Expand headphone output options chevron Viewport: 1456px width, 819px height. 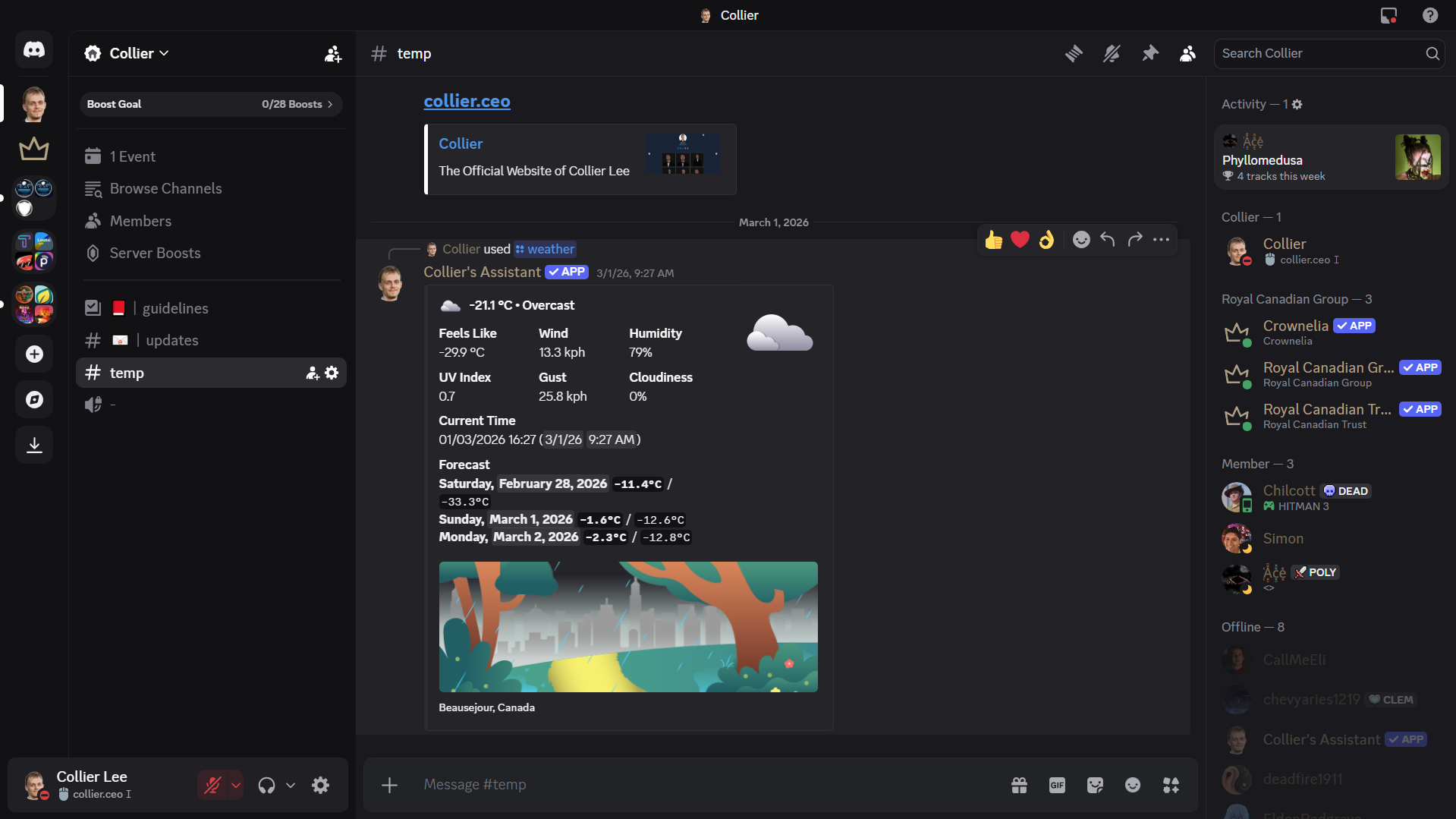click(291, 785)
